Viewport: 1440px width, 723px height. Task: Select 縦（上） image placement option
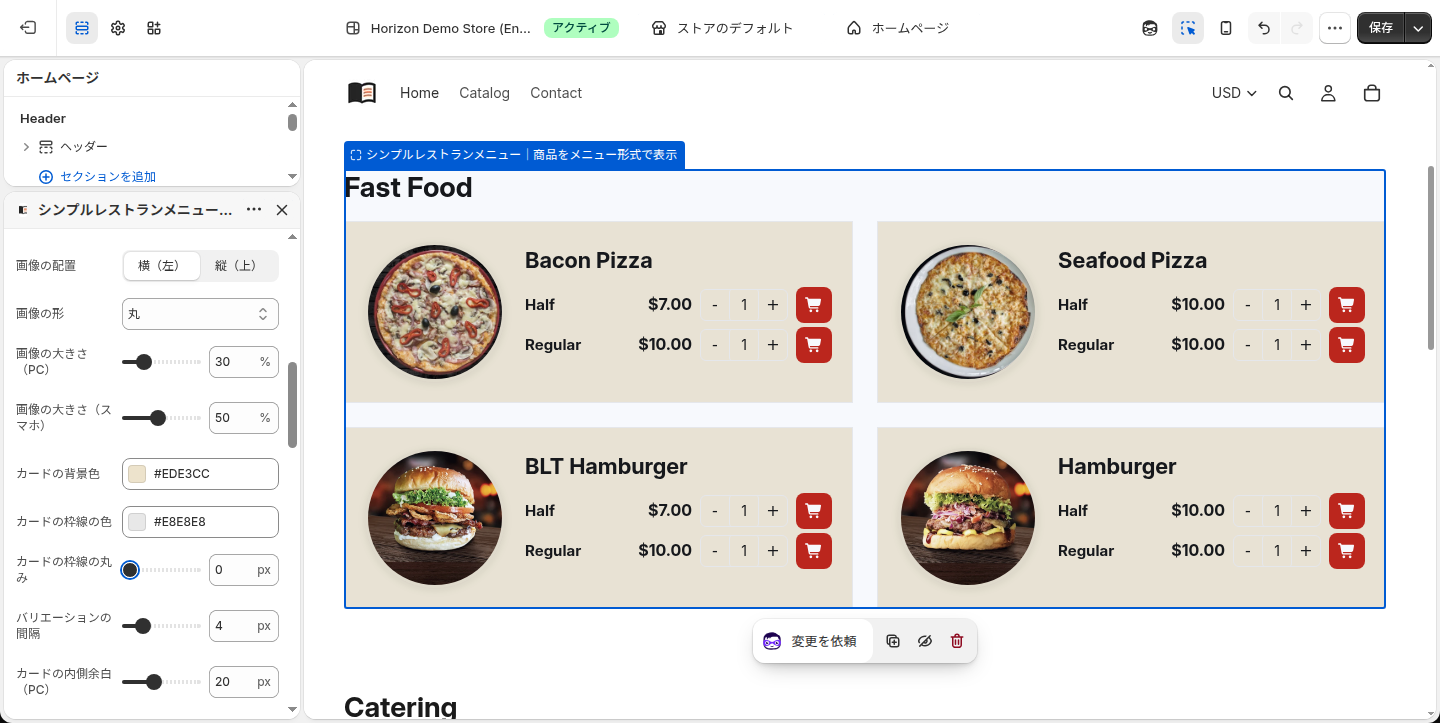[x=238, y=266]
